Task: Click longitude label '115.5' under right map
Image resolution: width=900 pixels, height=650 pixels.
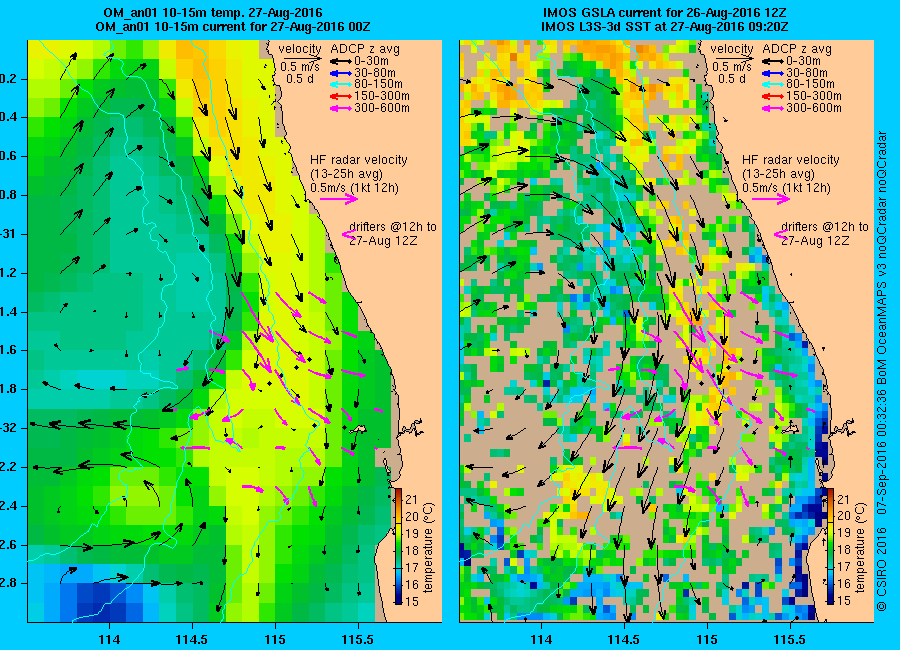Action: tap(790, 640)
